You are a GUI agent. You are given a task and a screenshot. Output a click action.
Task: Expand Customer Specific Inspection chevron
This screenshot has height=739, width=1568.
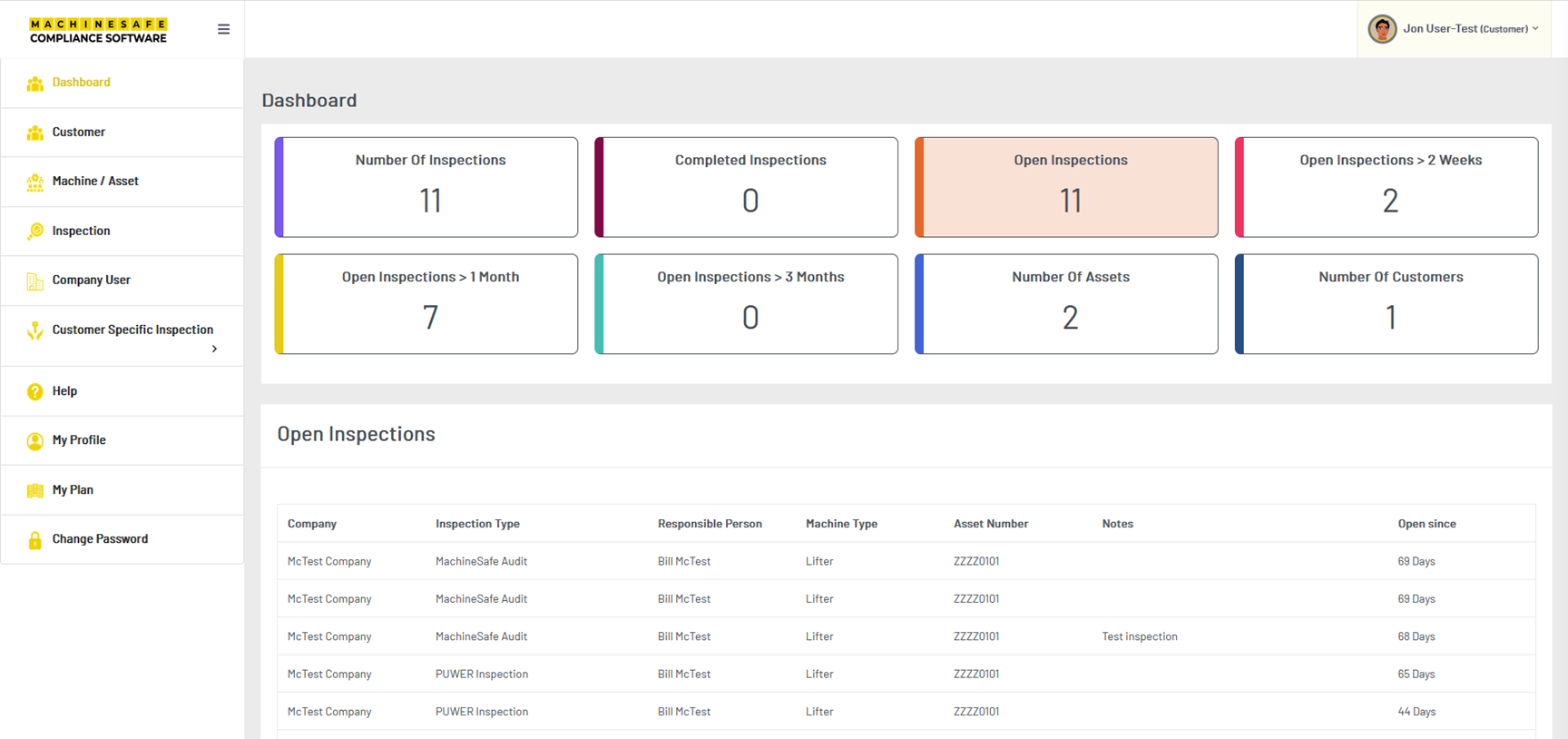(x=214, y=349)
